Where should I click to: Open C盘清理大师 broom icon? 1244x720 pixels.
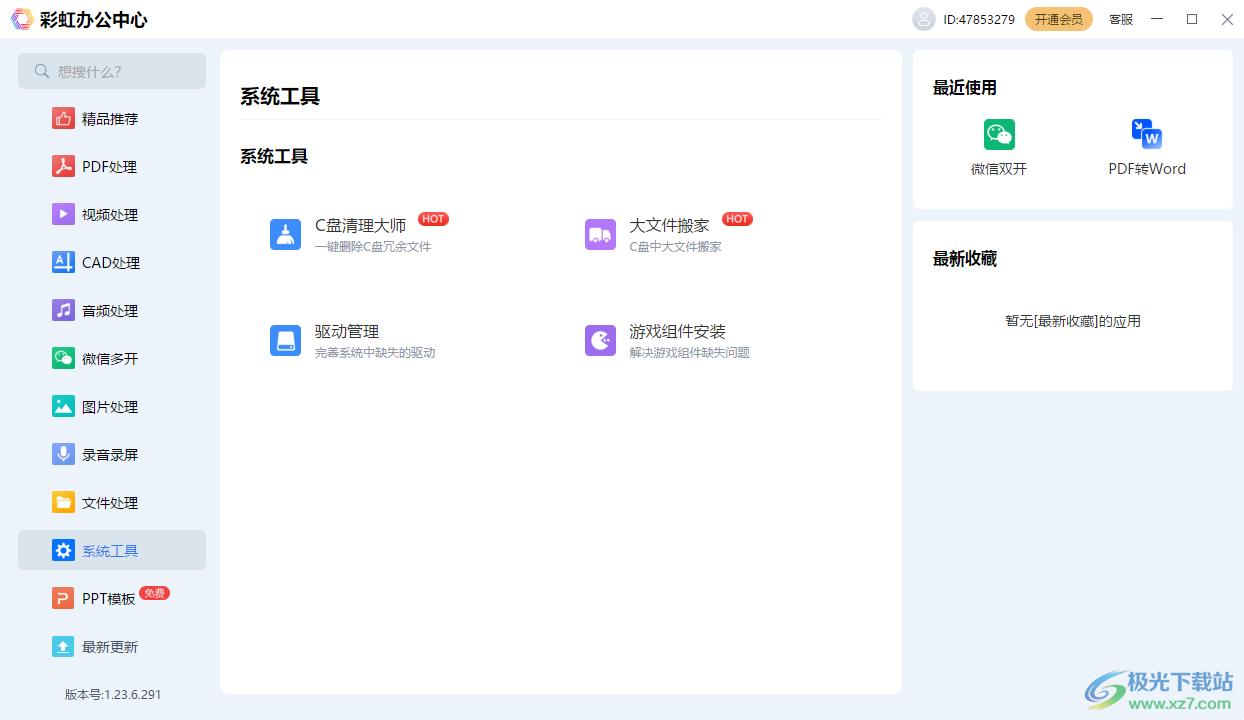(285, 235)
